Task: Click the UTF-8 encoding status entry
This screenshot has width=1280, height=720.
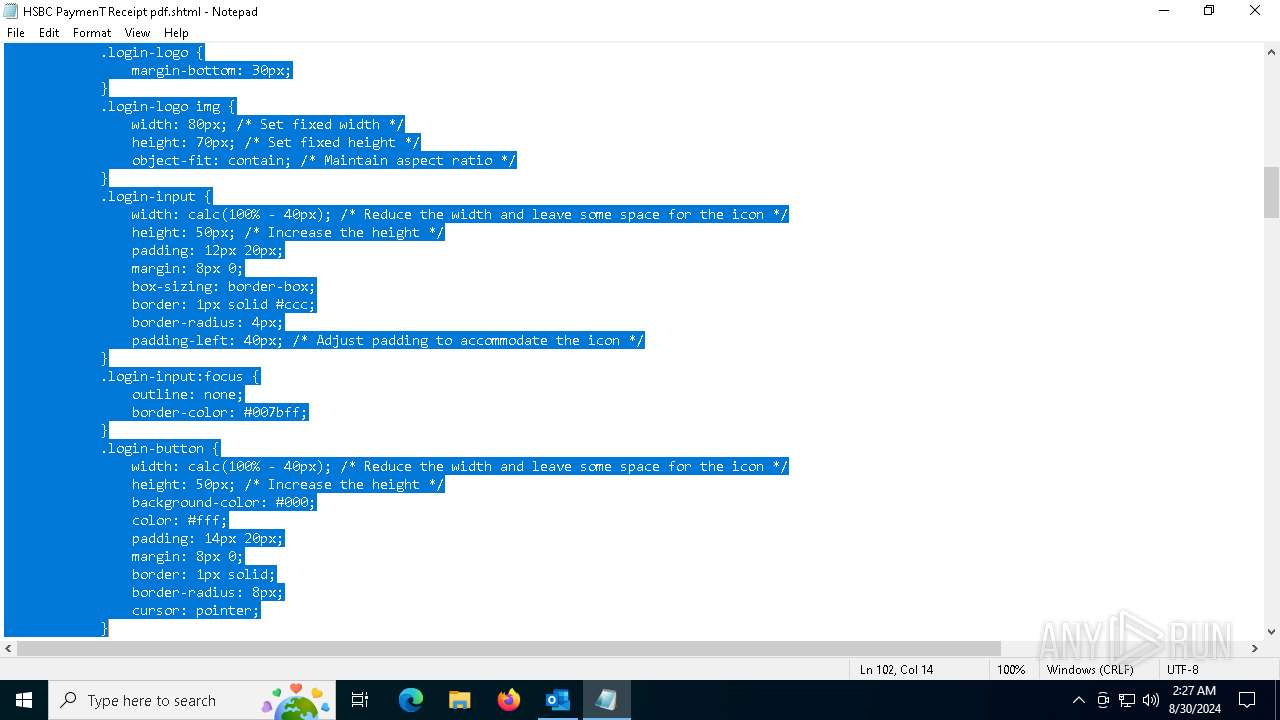Action: 1182,669
